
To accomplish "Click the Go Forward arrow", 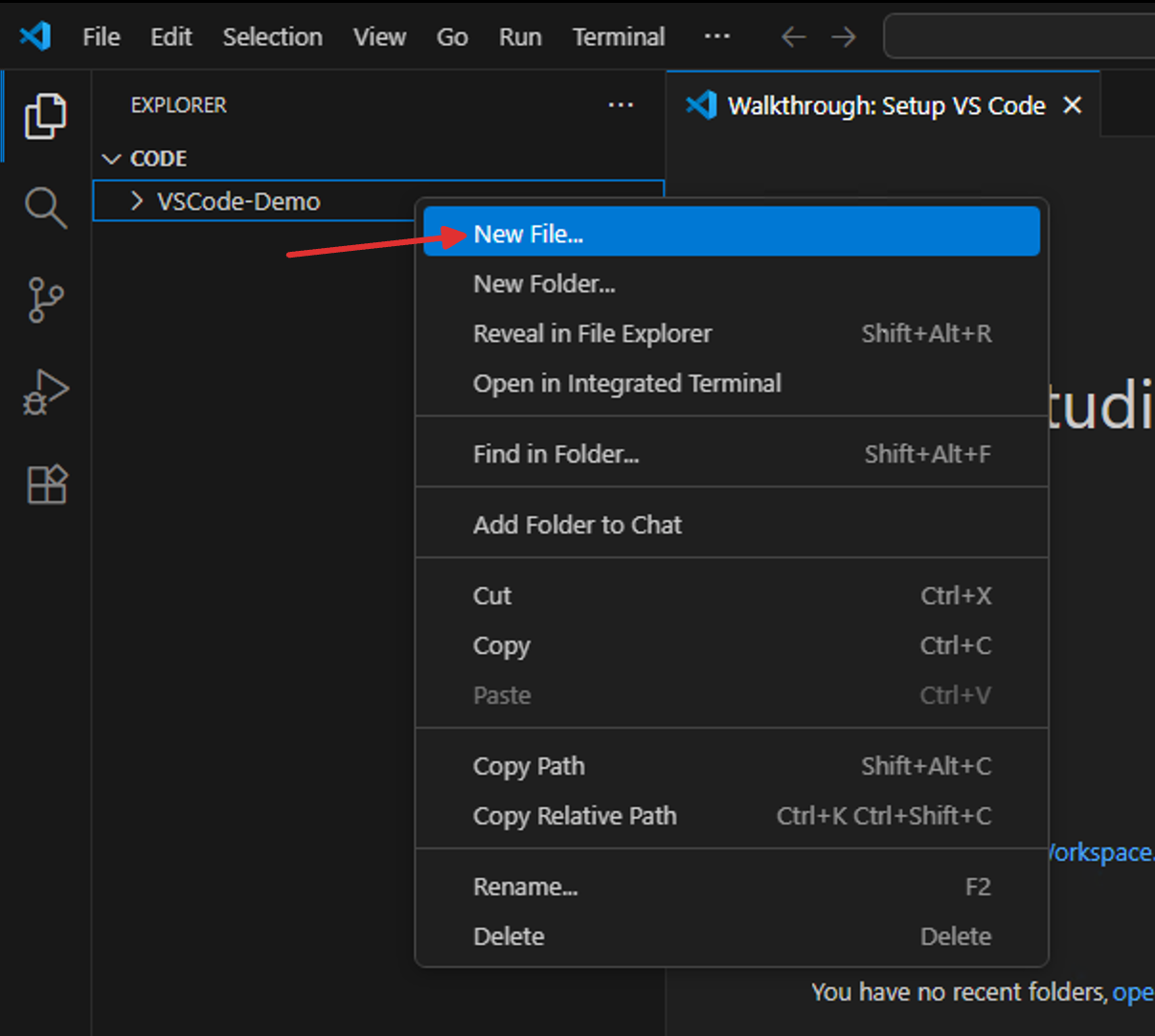I will click(843, 37).
